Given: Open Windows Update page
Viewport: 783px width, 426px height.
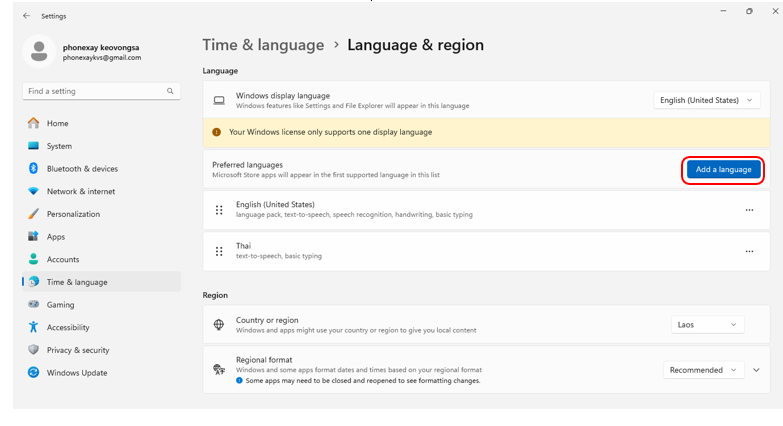Looking at the screenshot, I should pos(77,373).
